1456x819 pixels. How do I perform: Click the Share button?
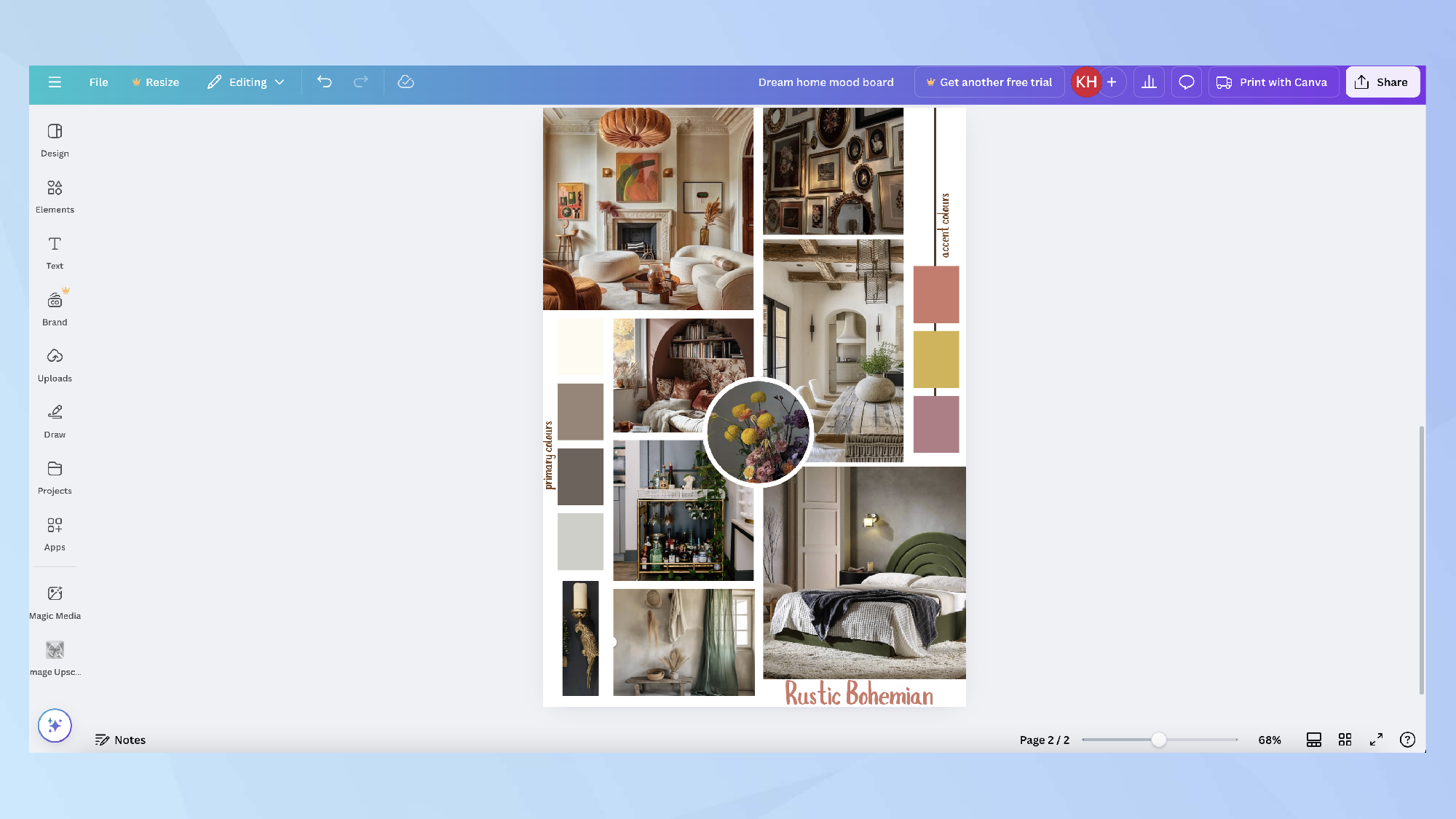[1382, 82]
